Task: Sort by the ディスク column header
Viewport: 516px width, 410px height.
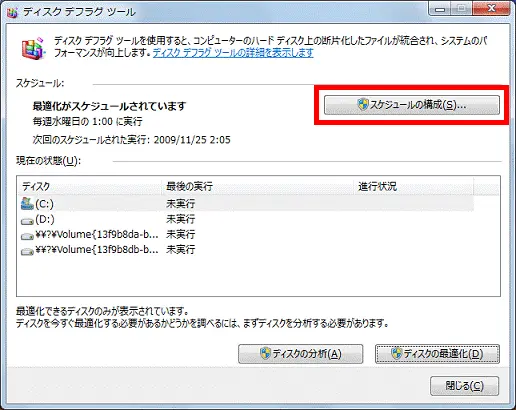Action: (x=90, y=186)
